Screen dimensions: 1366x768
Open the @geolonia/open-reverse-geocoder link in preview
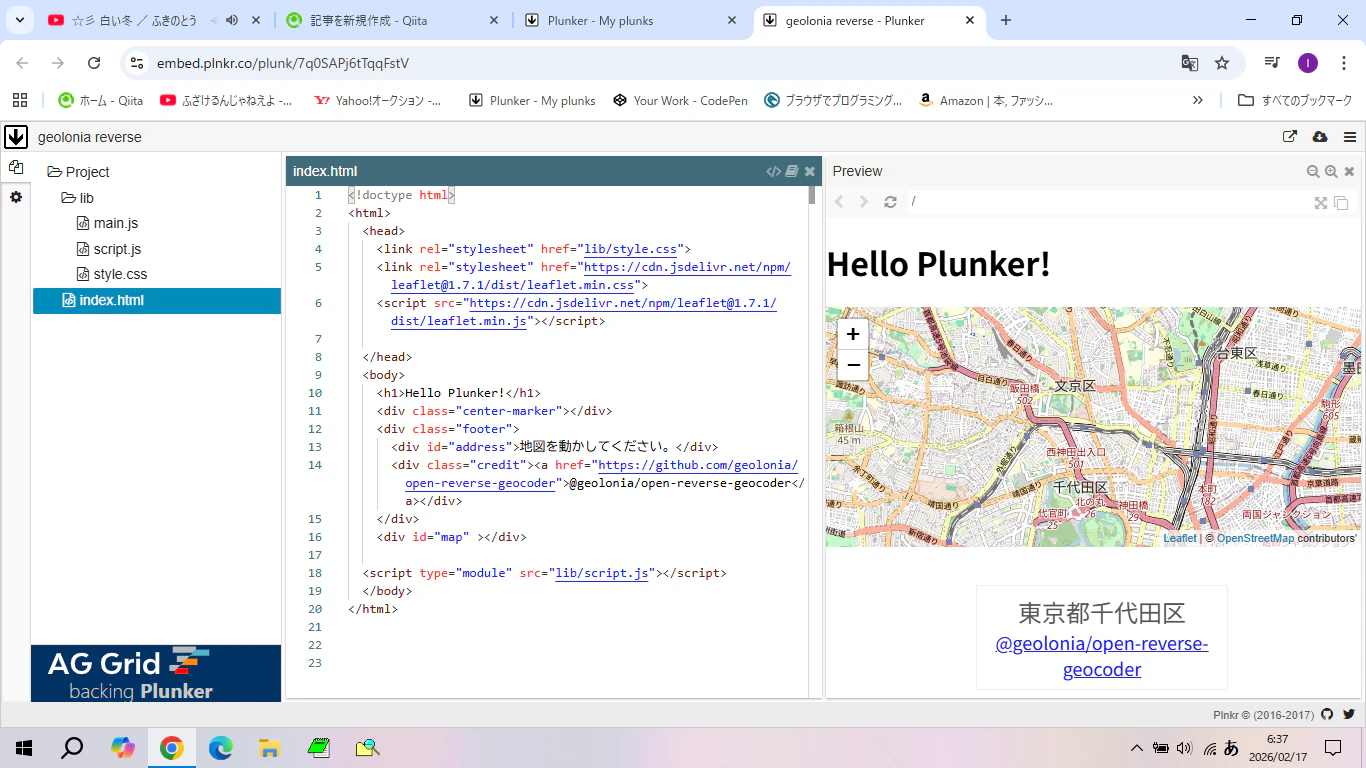(1102, 656)
